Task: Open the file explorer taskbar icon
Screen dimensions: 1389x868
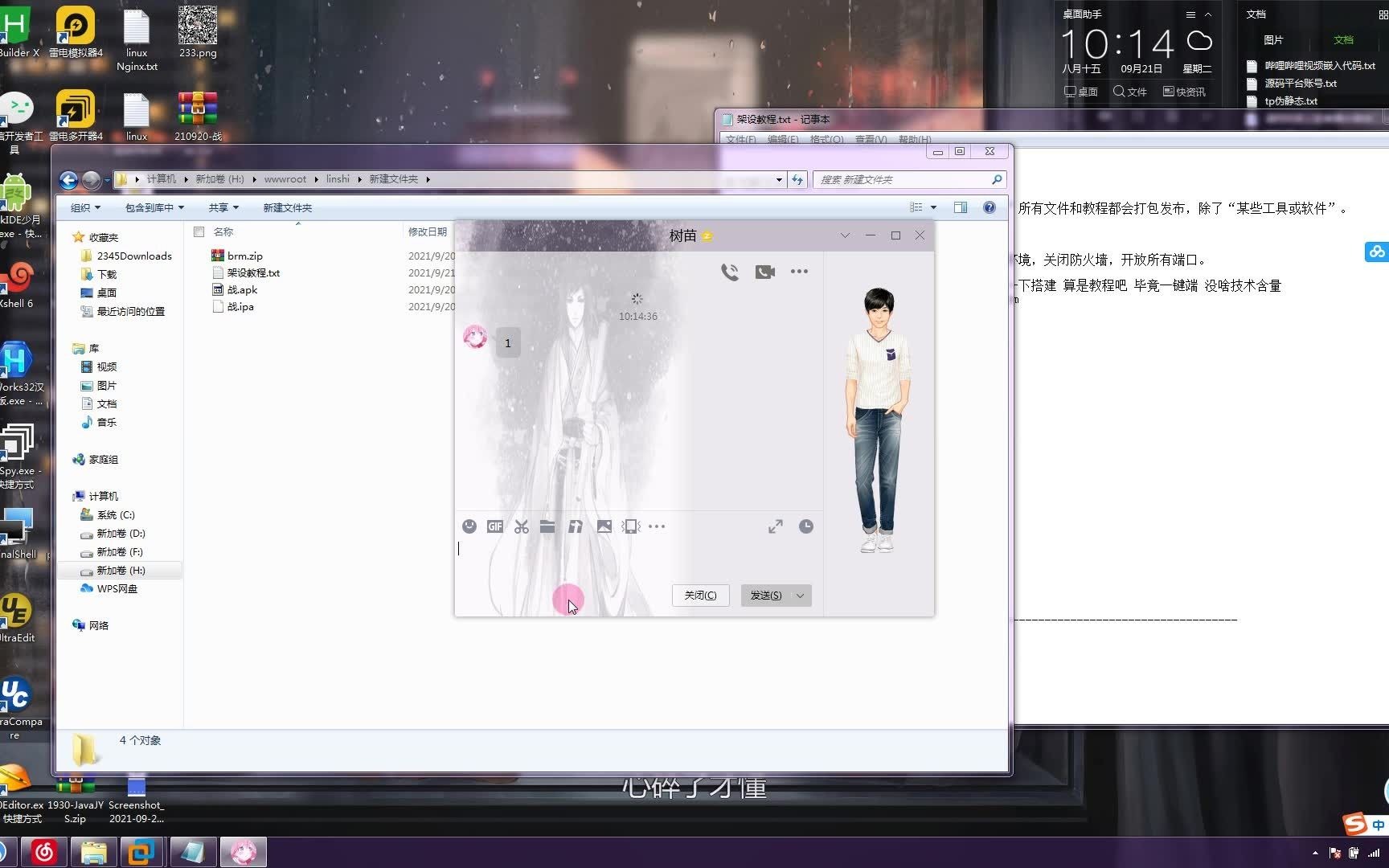Action: (x=94, y=852)
